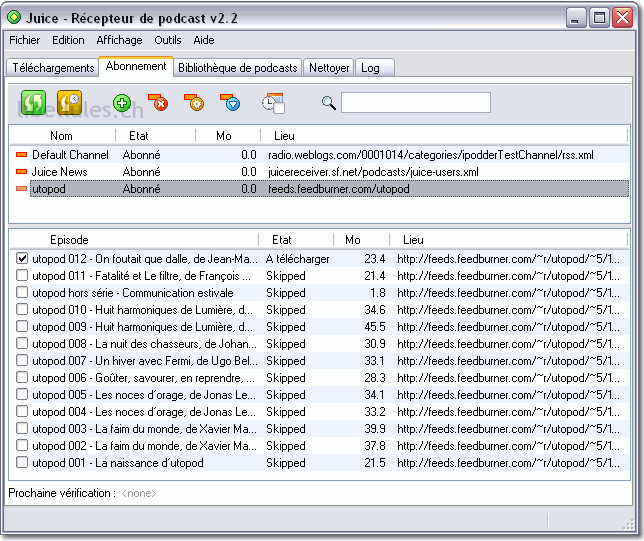644x541 pixels.
Task: Click the juicereceiver.sf.net feed URL text
Action: (x=373, y=172)
